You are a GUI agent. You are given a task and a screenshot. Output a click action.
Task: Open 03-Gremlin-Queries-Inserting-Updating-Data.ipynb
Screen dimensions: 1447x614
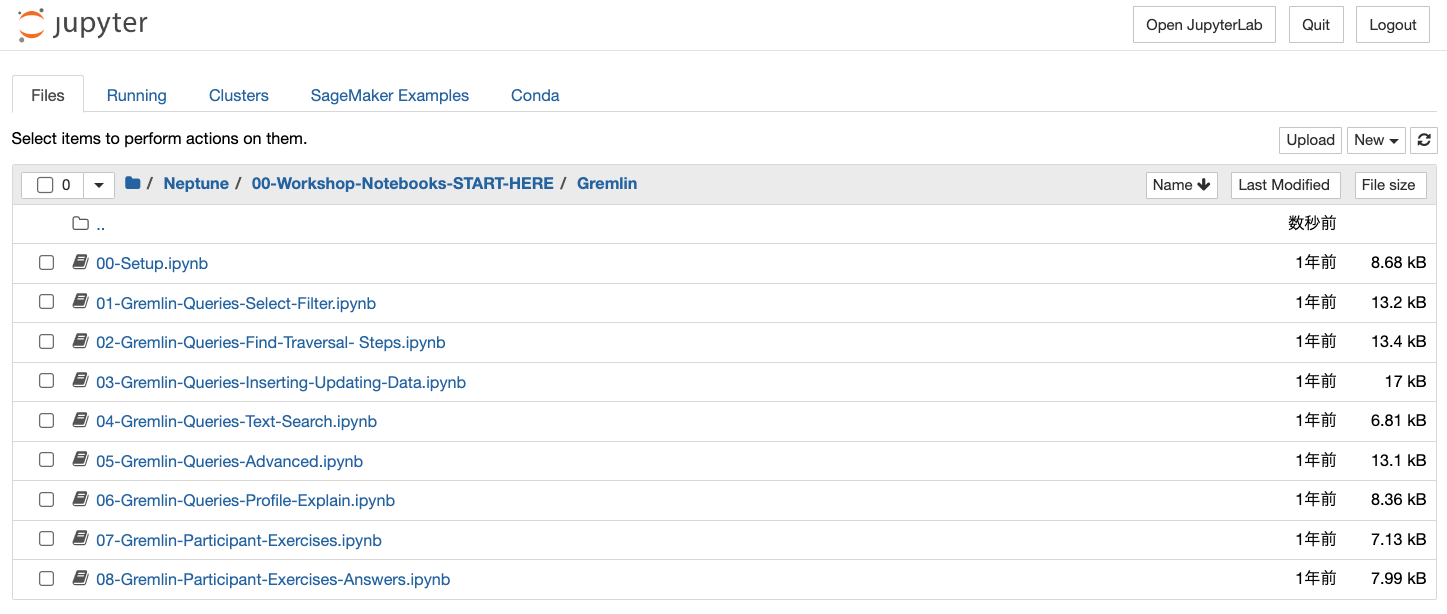click(x=281, y=382)
